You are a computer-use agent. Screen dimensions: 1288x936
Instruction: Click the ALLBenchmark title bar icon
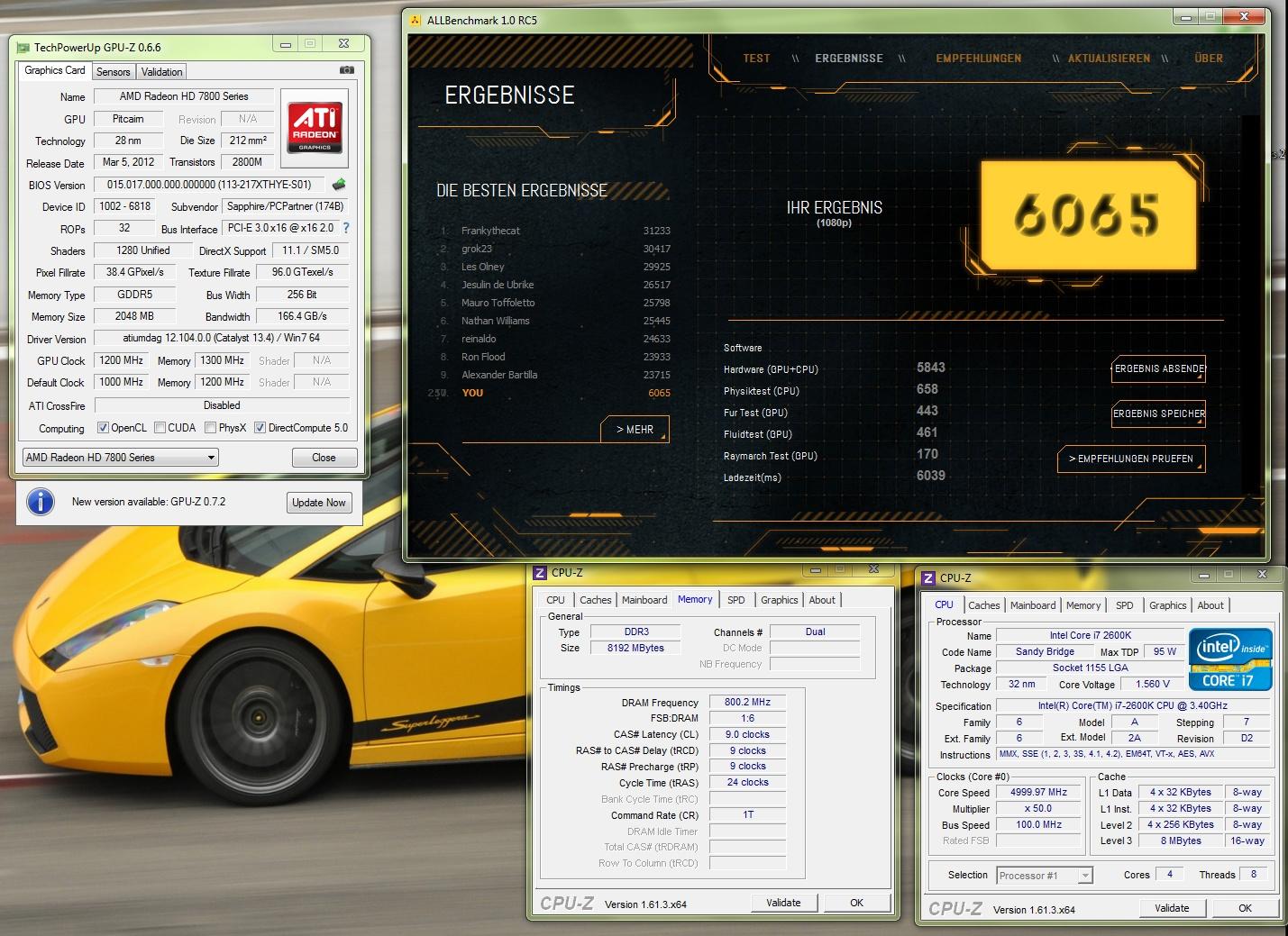(x=415, y=20)
